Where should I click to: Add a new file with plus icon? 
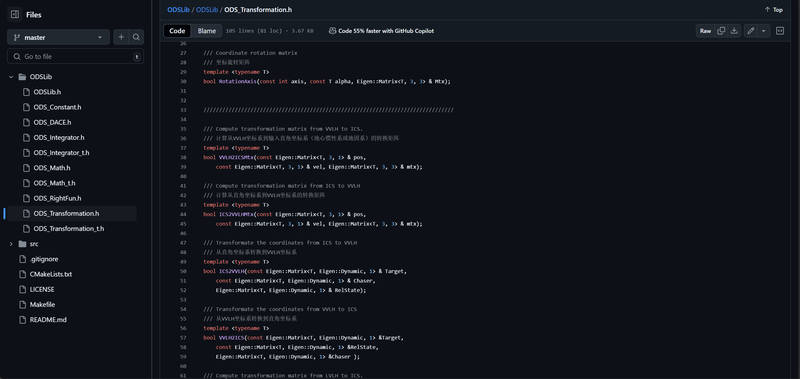(x=121, y=37)
